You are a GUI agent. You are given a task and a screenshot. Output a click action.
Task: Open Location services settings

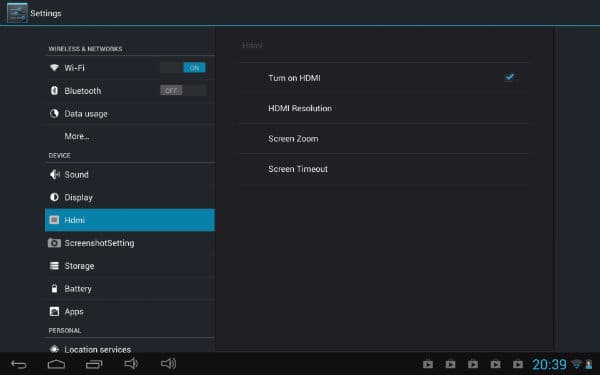(130, 346)
